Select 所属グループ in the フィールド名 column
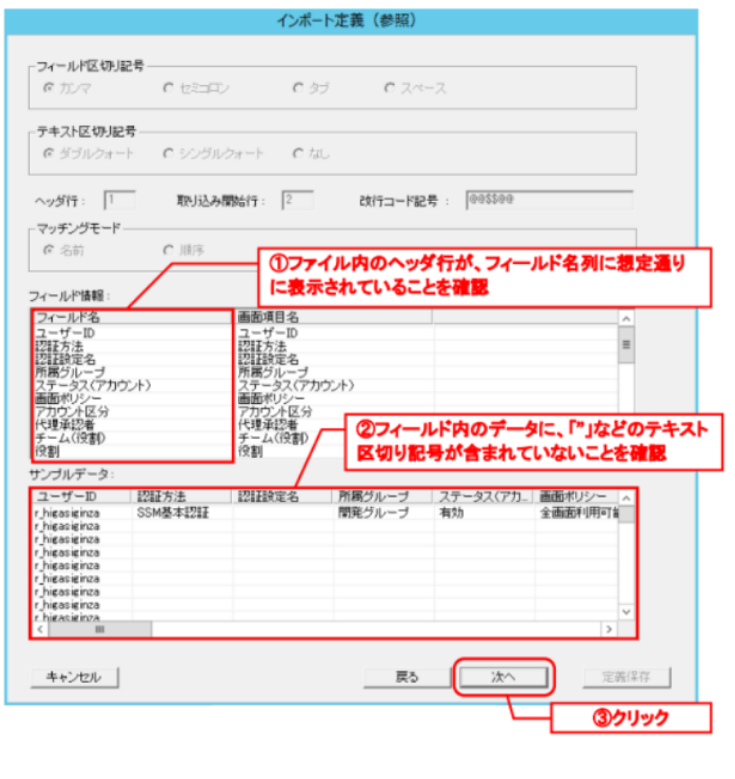Viewport: 735px width, 779px height. (x=70, y=372)
